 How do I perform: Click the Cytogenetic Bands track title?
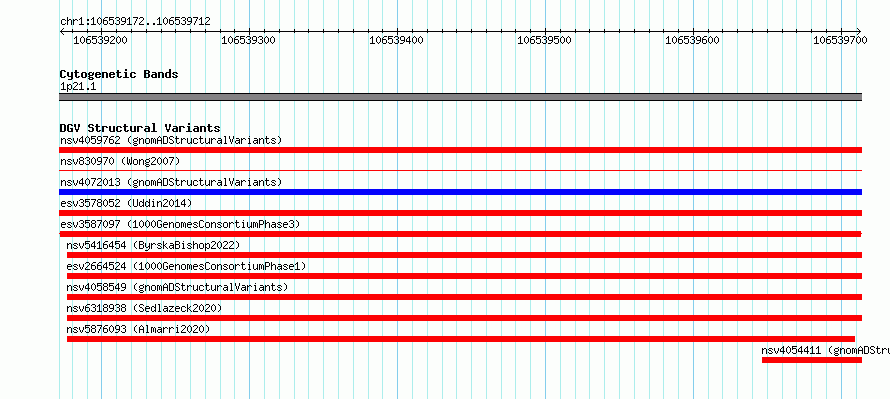click(119, 74)
